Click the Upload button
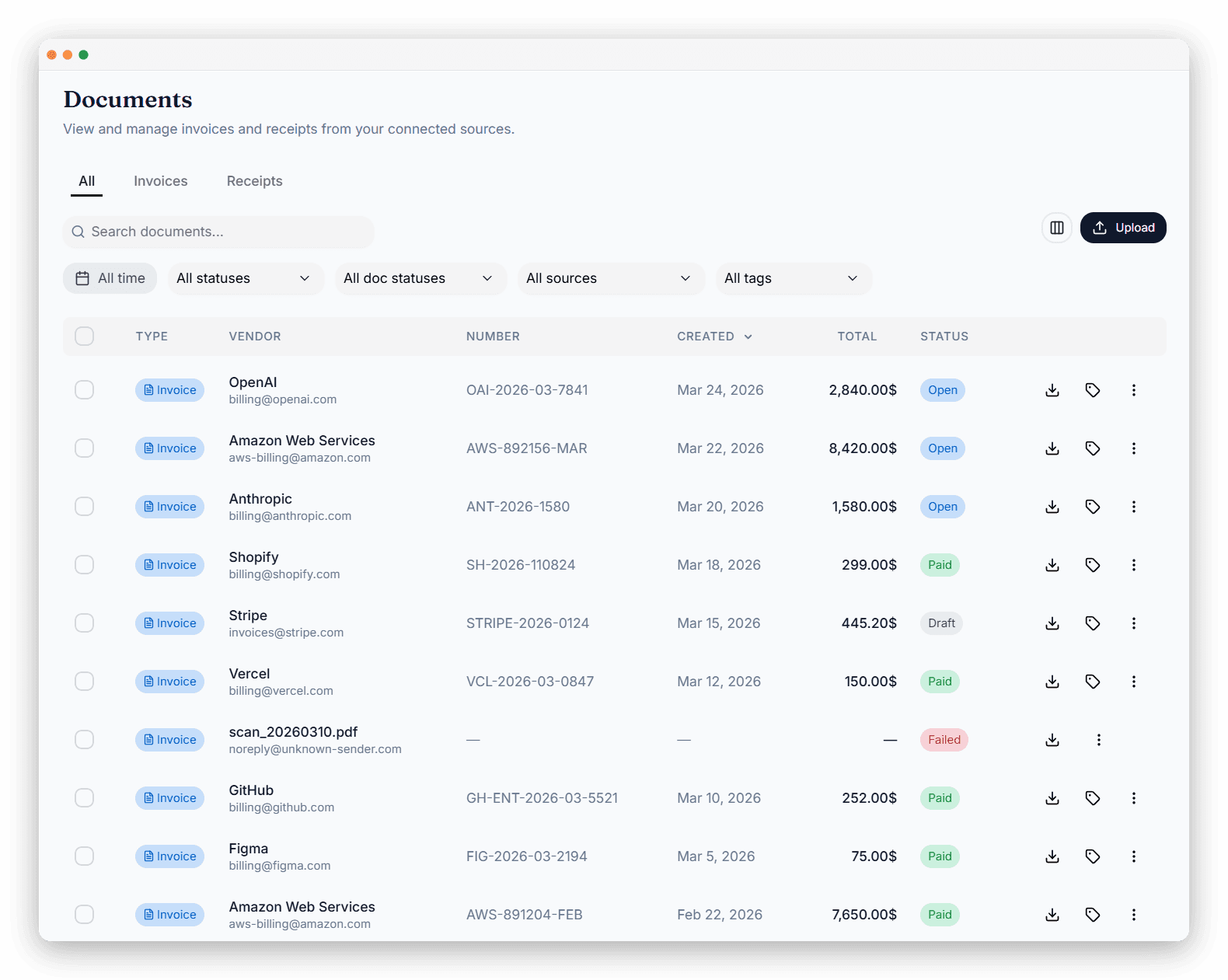Screen dimensions: 1228x980 [1123, 228]
